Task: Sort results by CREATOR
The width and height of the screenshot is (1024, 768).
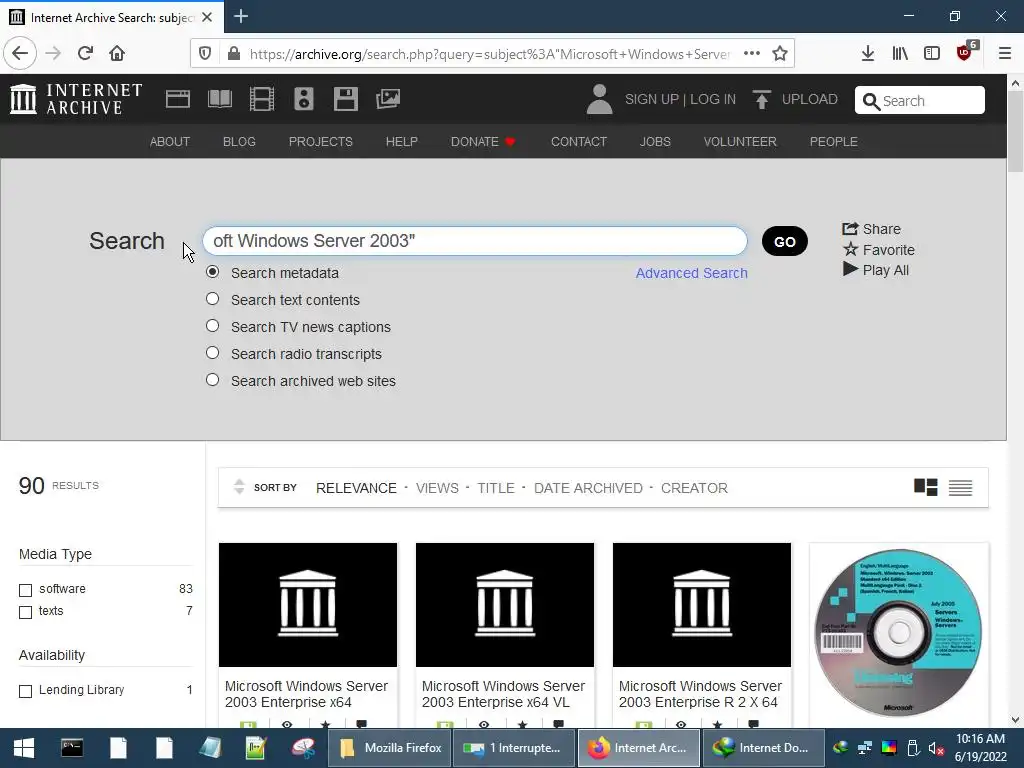Action: tap(694, 488)
